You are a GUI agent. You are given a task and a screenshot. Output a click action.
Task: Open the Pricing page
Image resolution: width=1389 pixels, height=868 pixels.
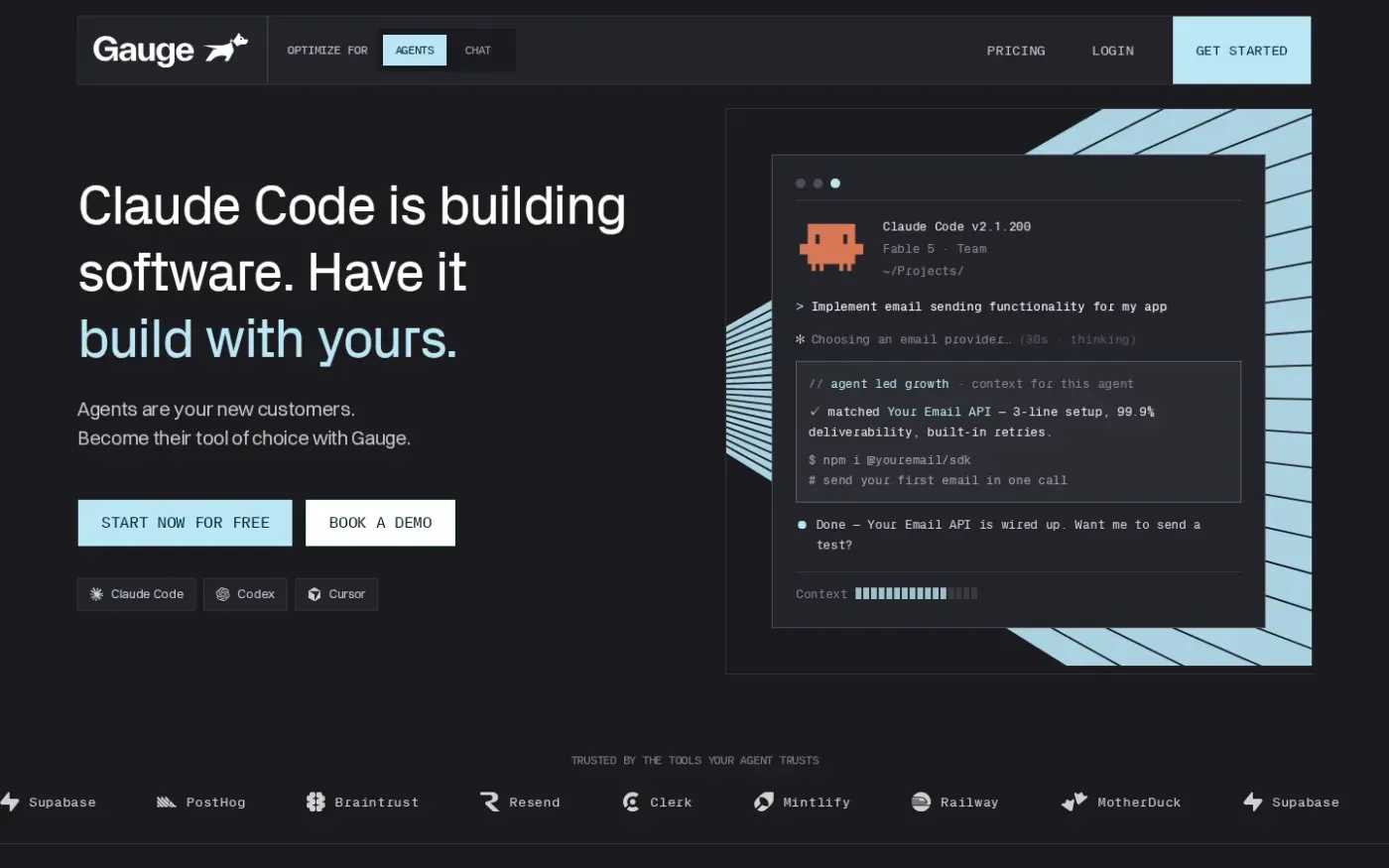point(1016,51)
